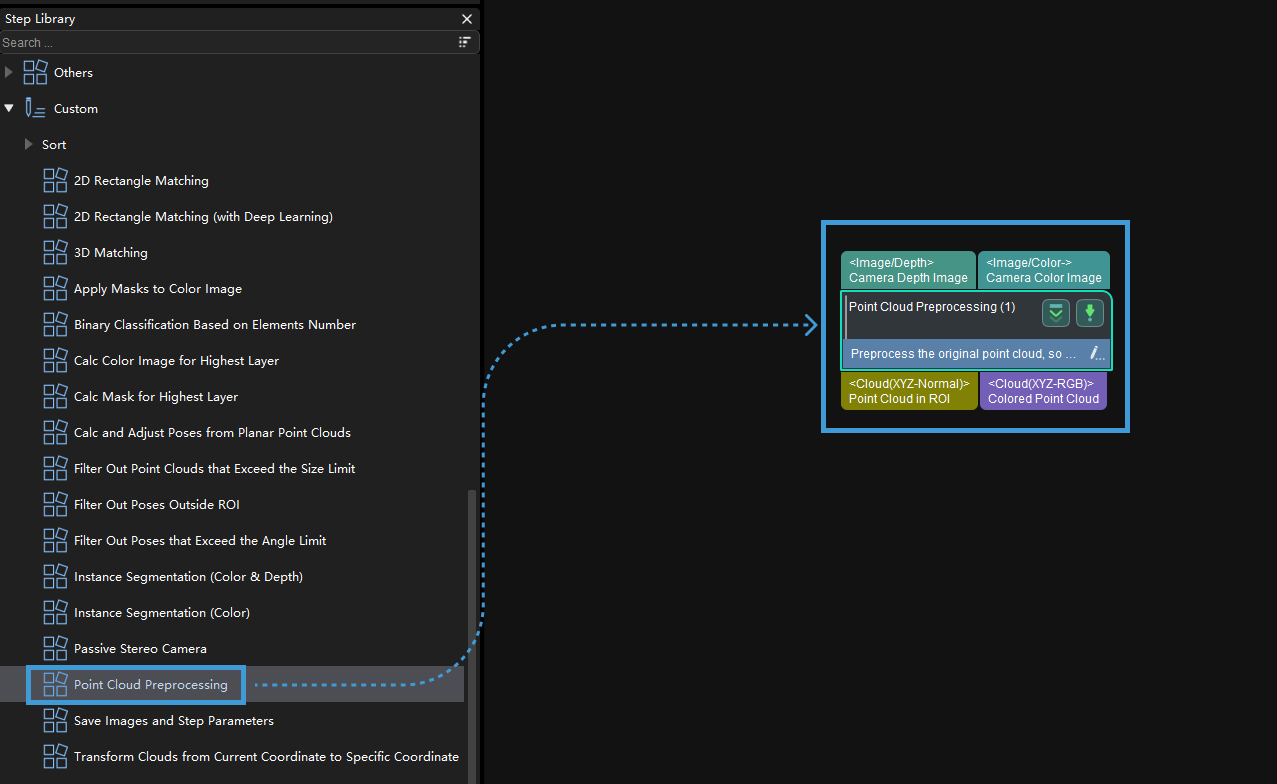Click the double-chevron expand icon on step node
Image resolution: width=1277 pixels, height=784 pixels.
coord(1055,313)
